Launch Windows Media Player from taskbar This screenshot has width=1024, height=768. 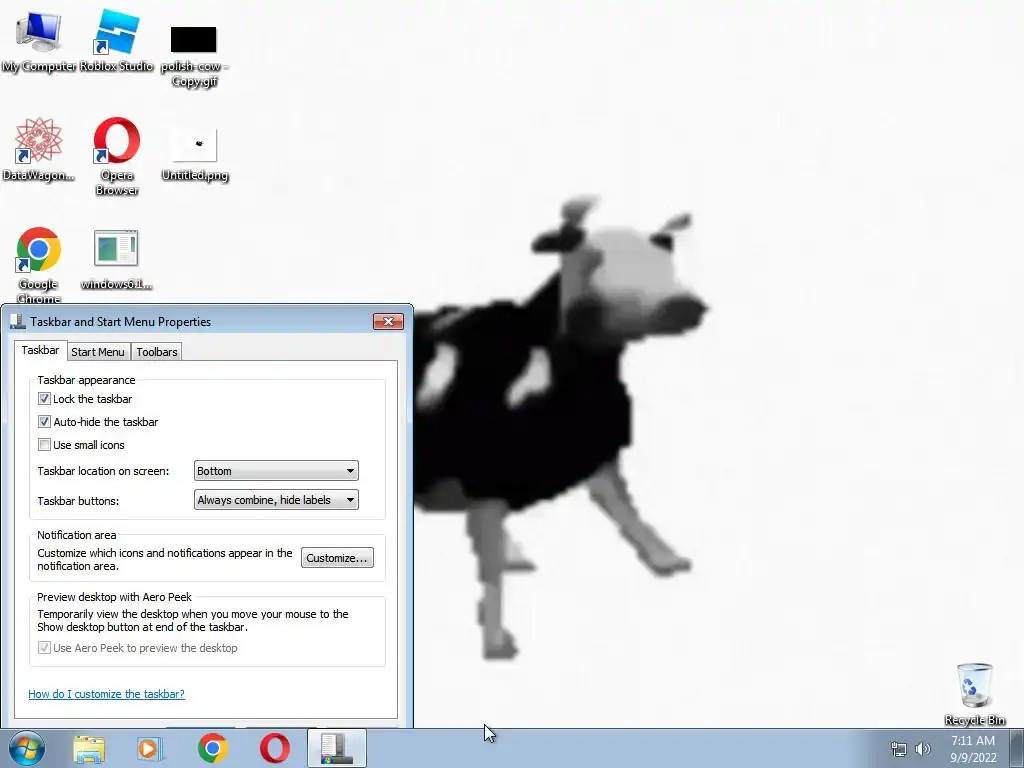click(x=150, y=749)
